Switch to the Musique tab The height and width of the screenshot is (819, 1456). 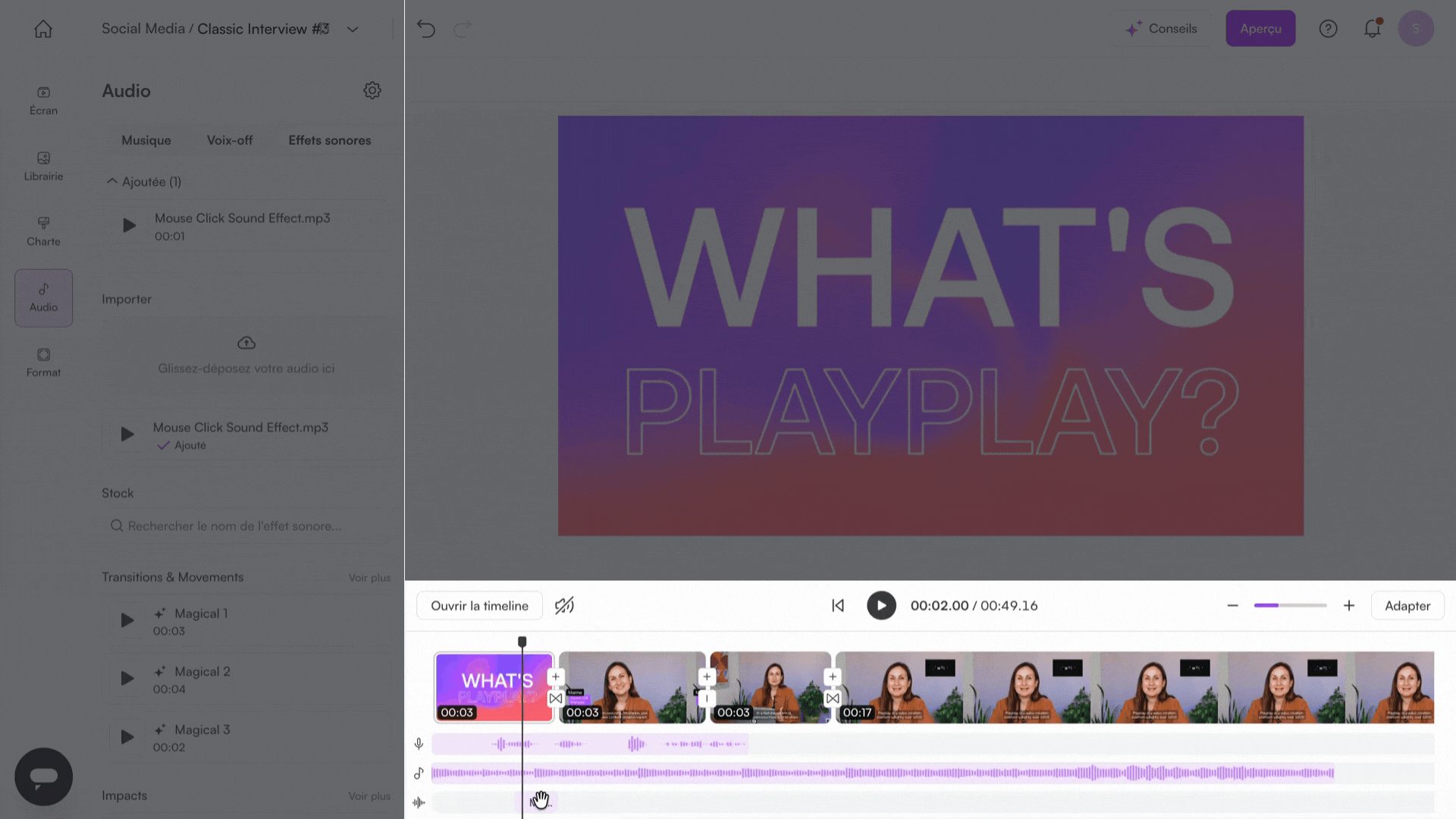[146, 140]
